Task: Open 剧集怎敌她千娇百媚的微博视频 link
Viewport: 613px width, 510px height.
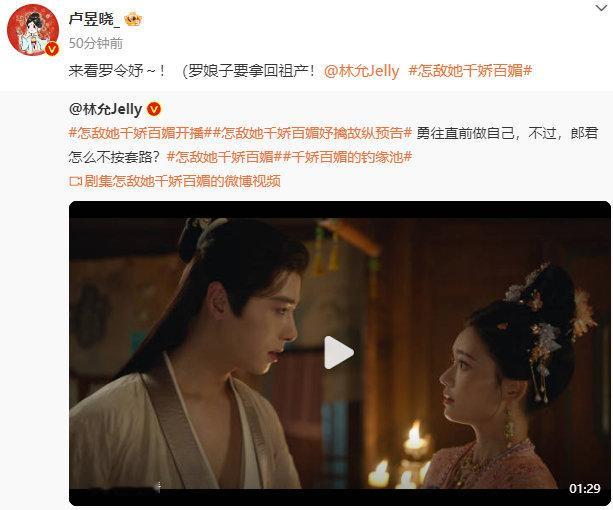Action: point(183,181)
